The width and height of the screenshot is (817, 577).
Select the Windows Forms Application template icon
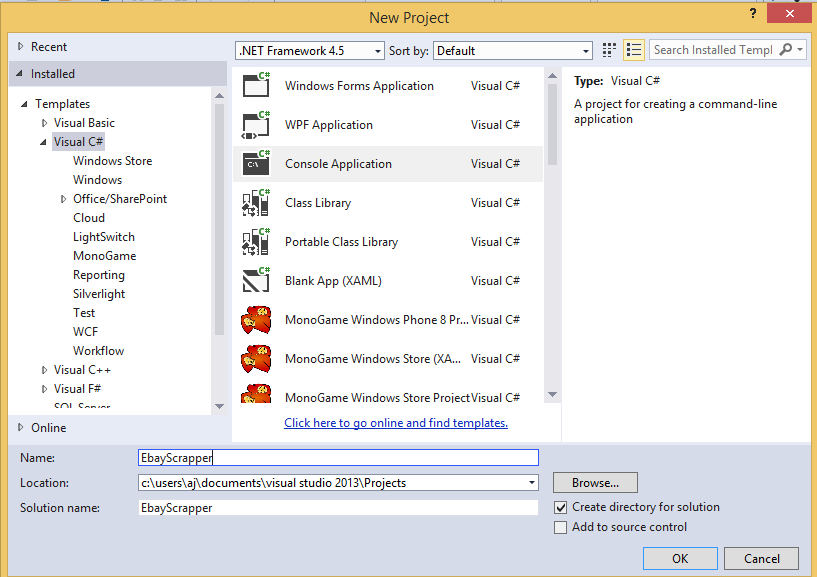[x=256, y=85]
